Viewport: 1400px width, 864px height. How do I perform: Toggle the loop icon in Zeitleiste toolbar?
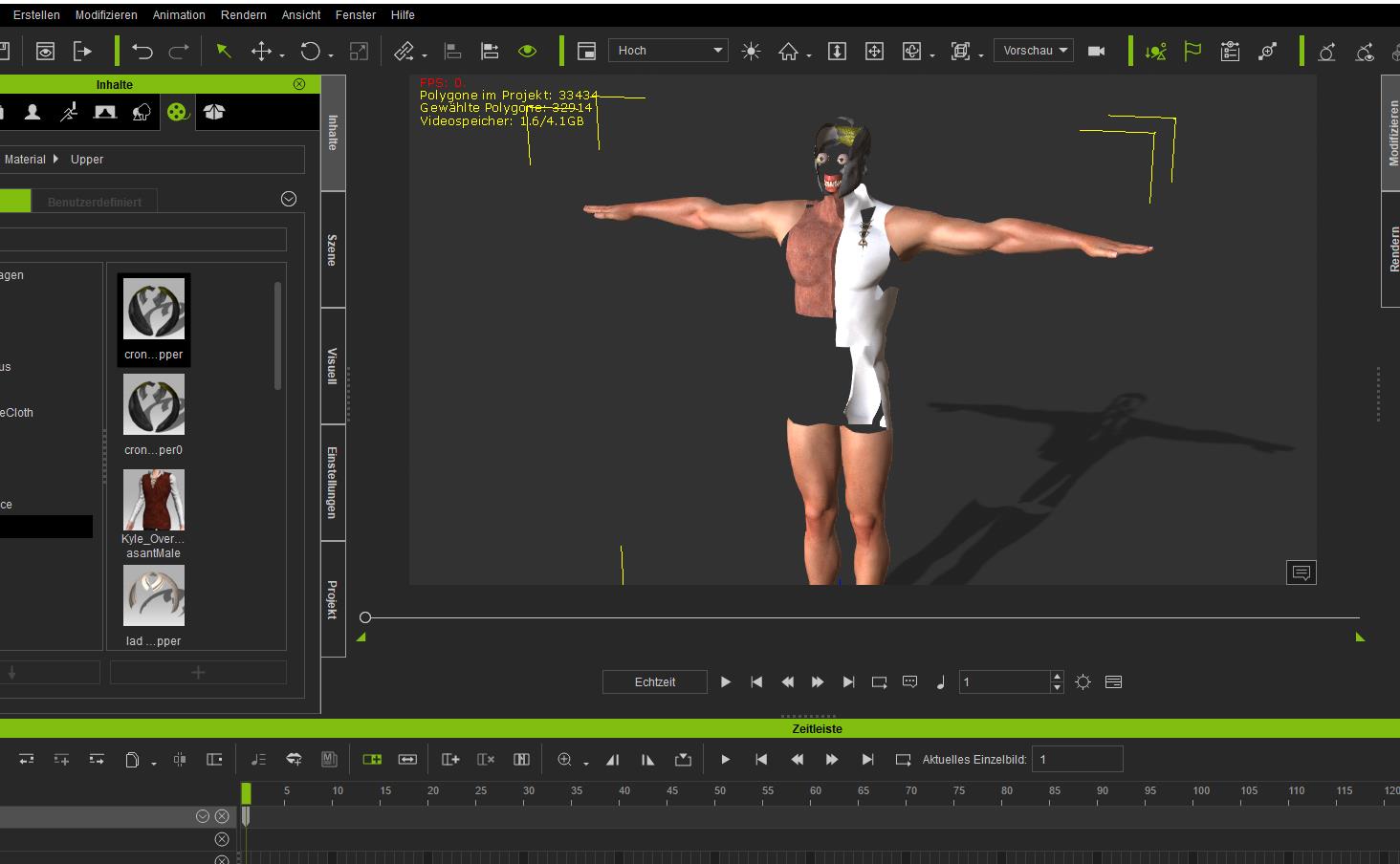click(903, 760)
